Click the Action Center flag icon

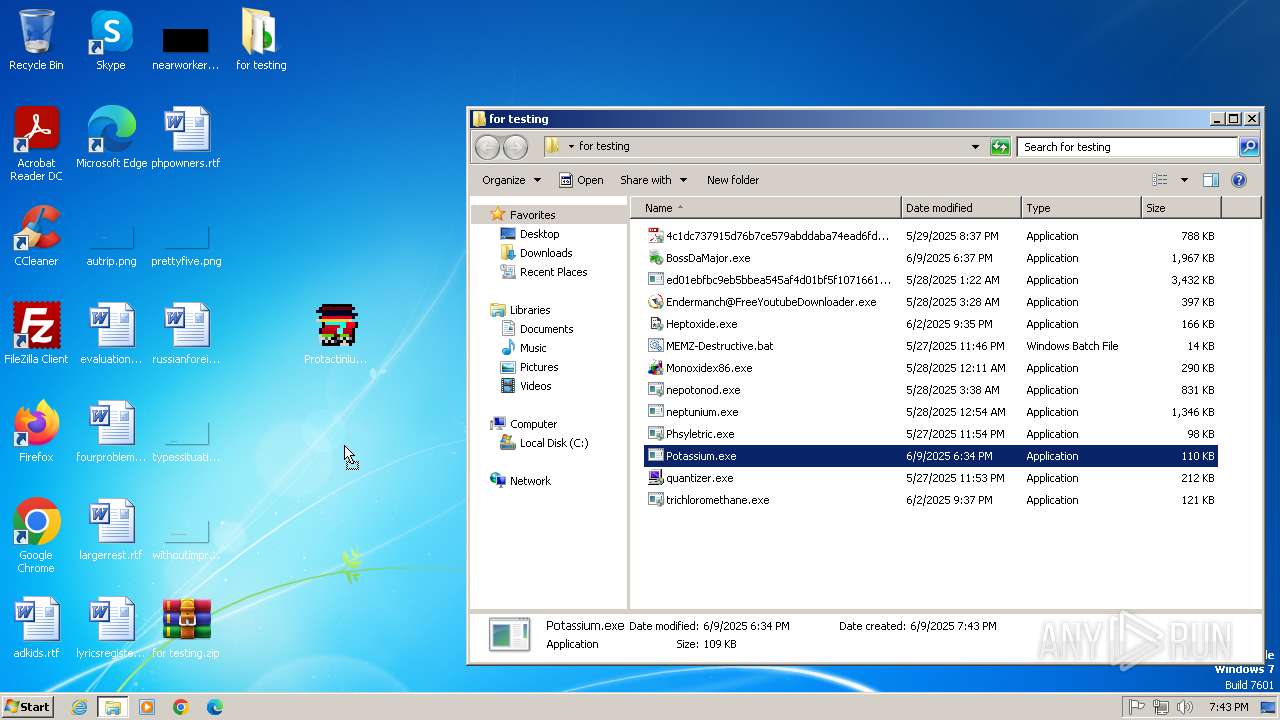click(1137, 707)
